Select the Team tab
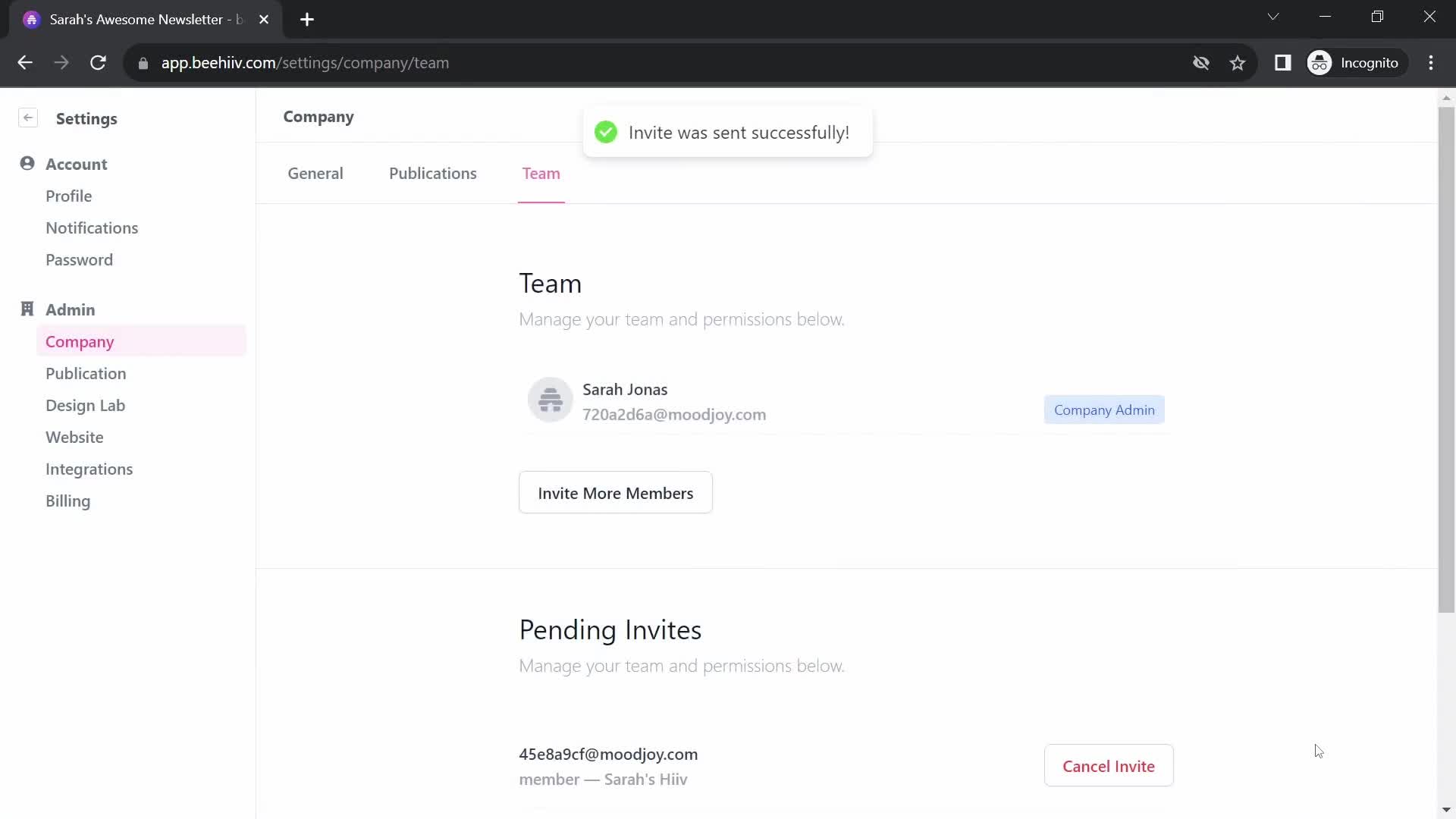1456x819 pixels. [541, 173]
